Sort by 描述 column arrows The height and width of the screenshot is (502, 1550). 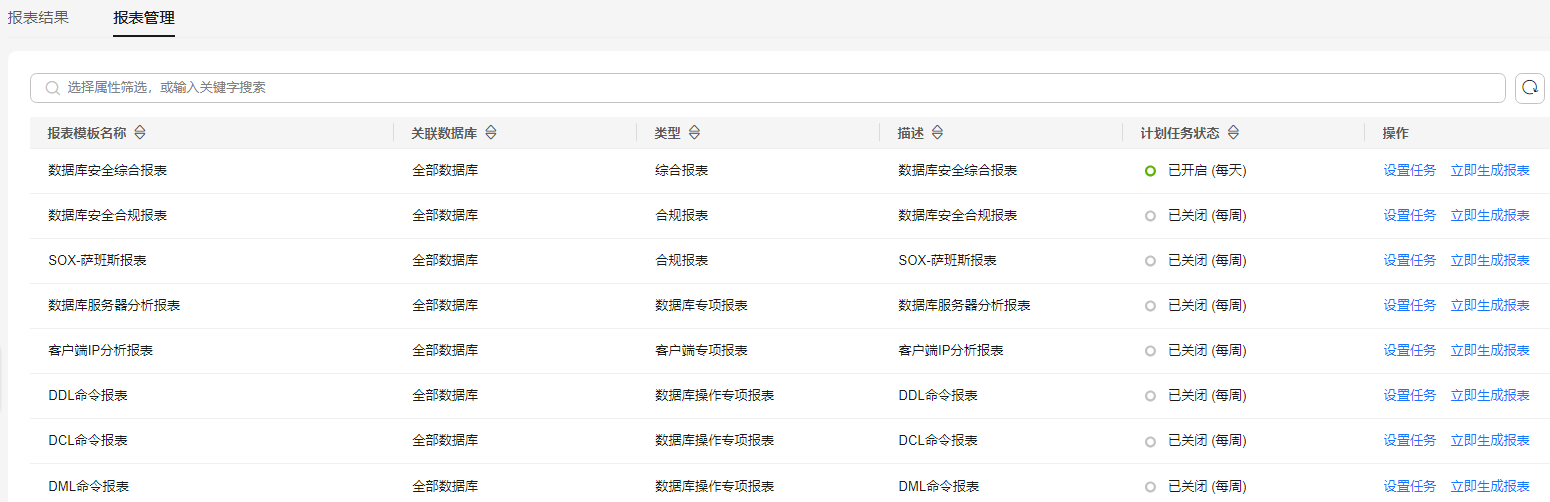[937, 133]
